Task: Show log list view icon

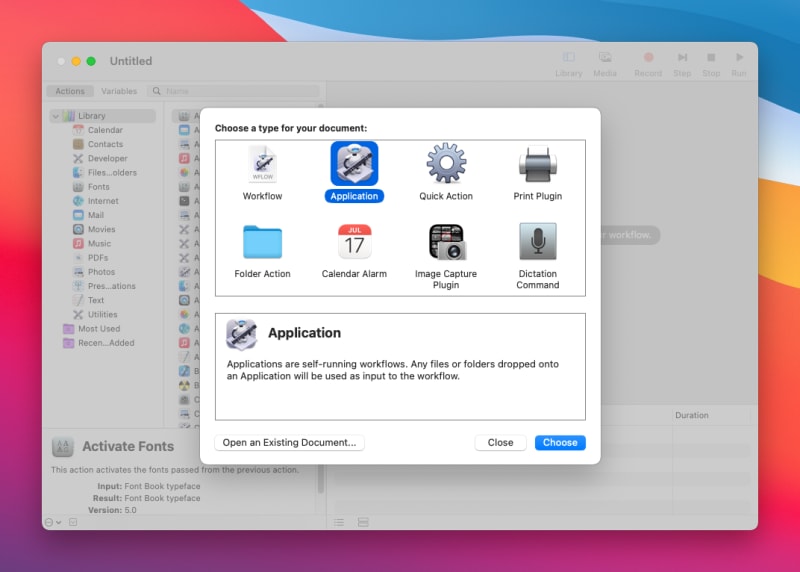Action: click(x=339, y=522)
